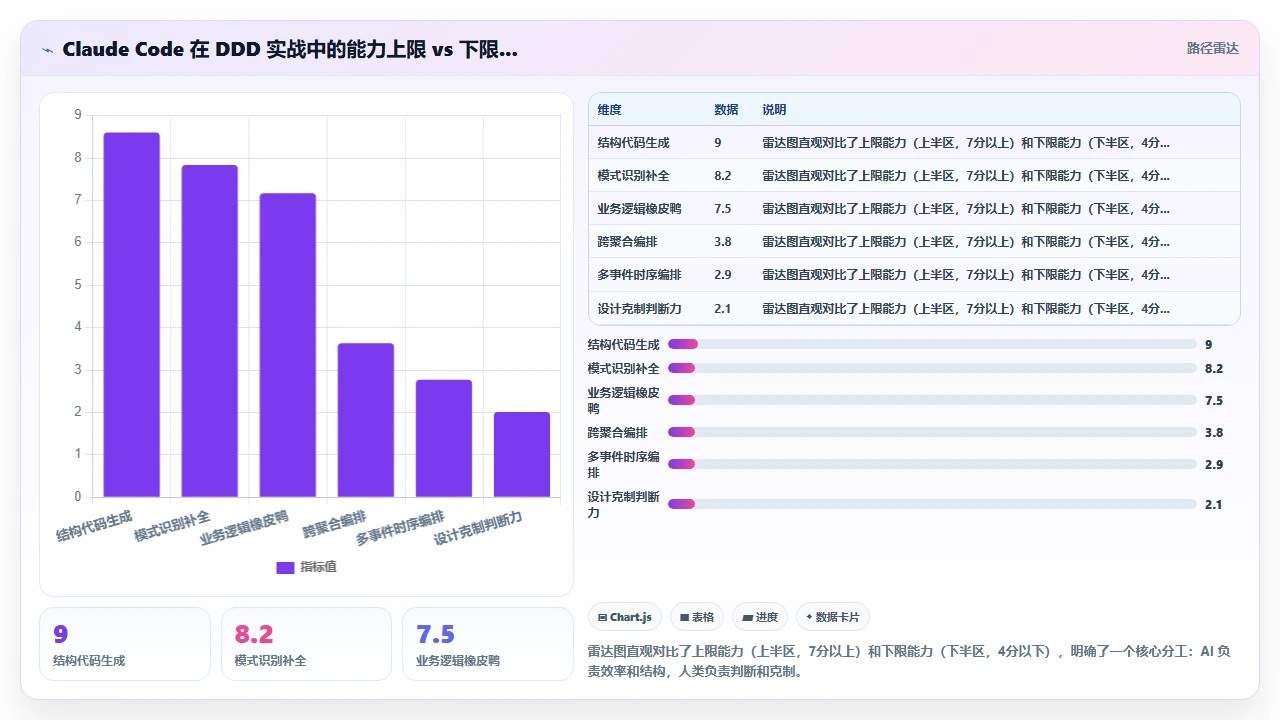Screen dimensions: 1280x720
Task: Click the Chart.js tag chip
Action: click(625, 617)
